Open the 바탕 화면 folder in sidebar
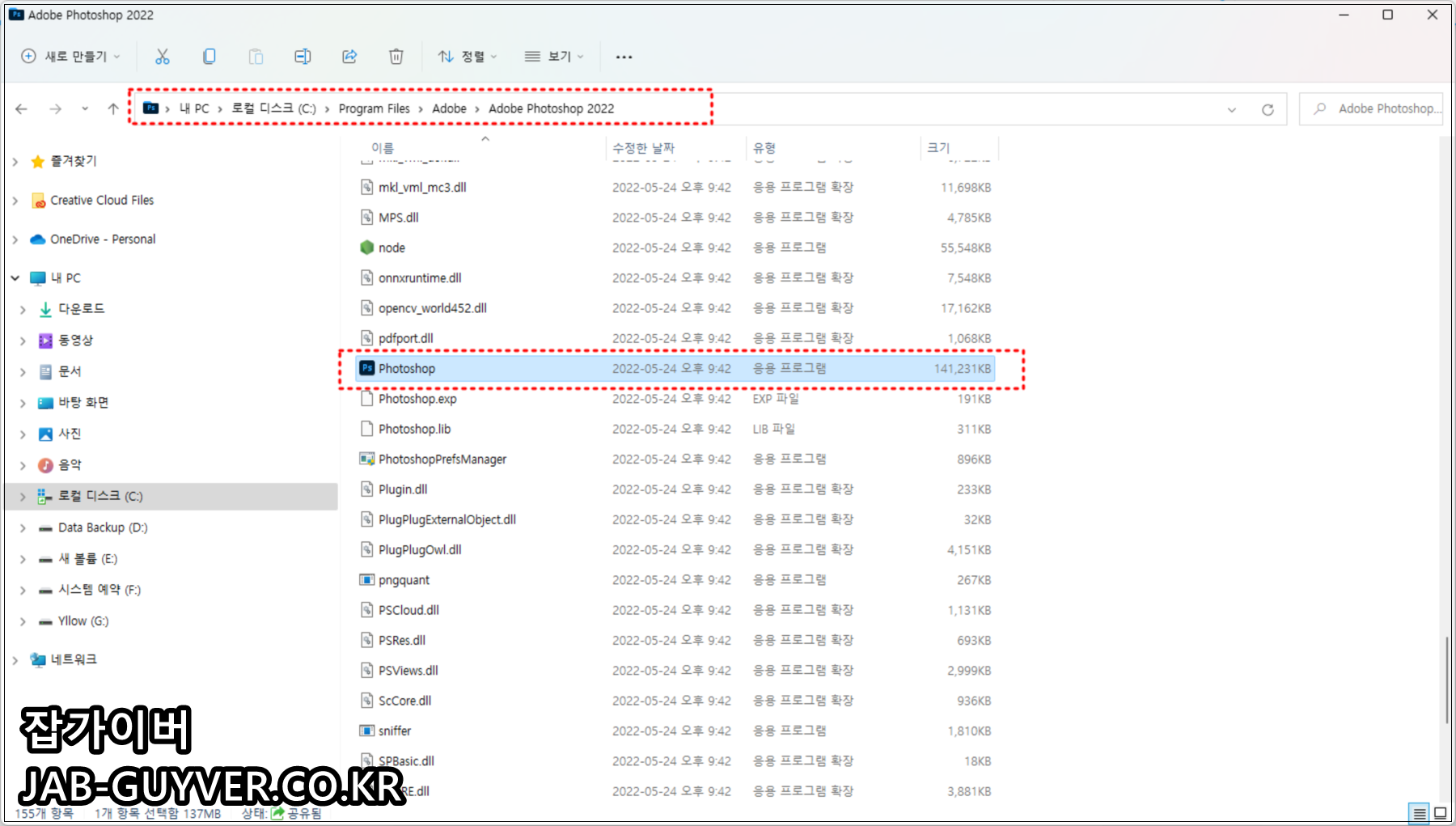Viewport: 1456px width, 826px height. pyautogui.click(x=83, y=403)
